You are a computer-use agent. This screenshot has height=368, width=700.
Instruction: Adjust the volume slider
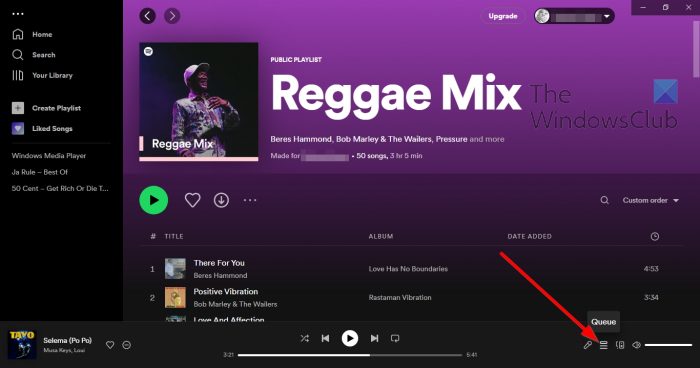[668, 345]
